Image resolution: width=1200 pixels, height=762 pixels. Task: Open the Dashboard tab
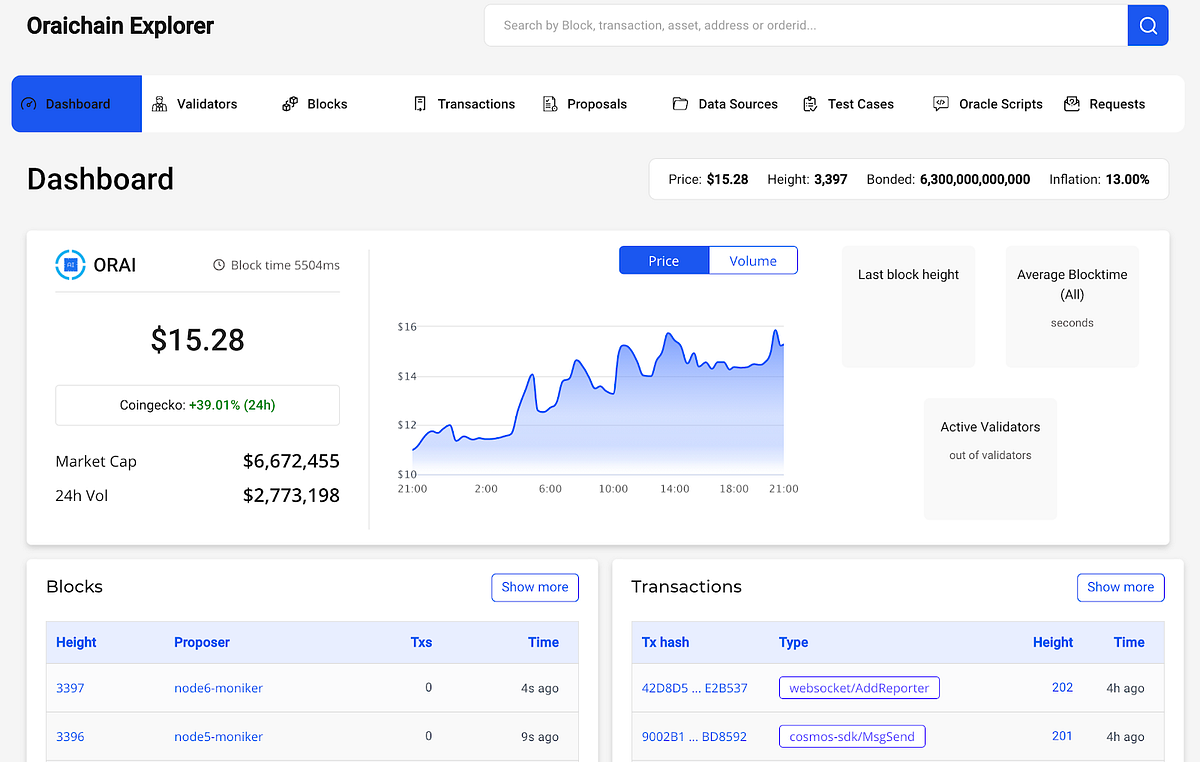[75, 103]
